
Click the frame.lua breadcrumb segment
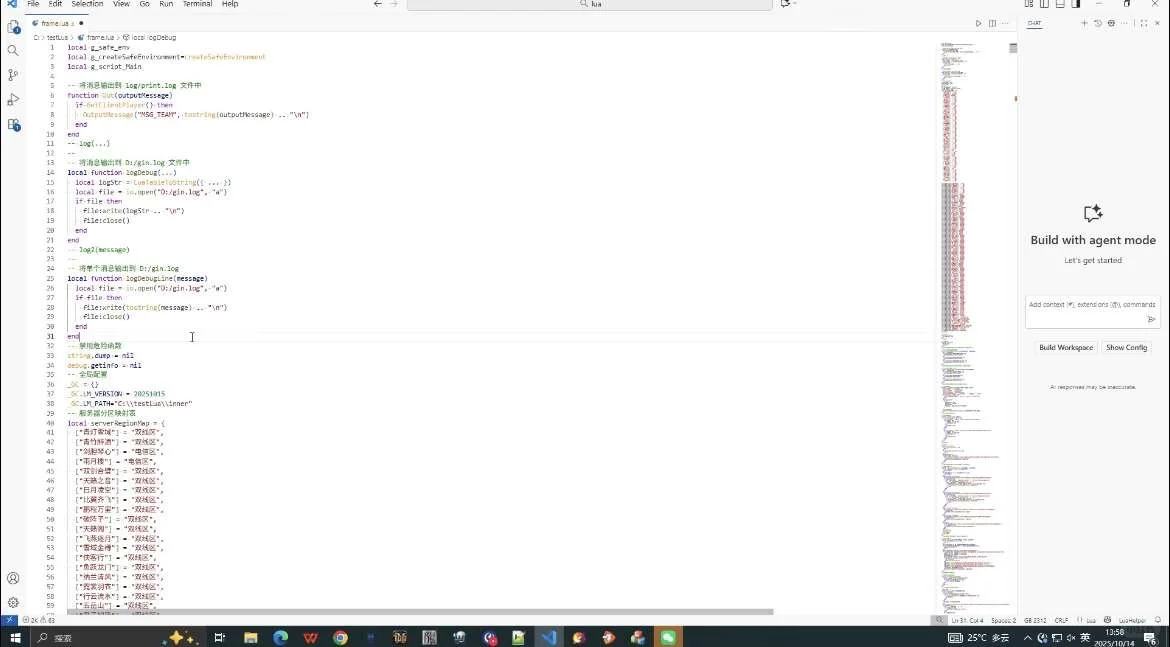click(99, 37)
